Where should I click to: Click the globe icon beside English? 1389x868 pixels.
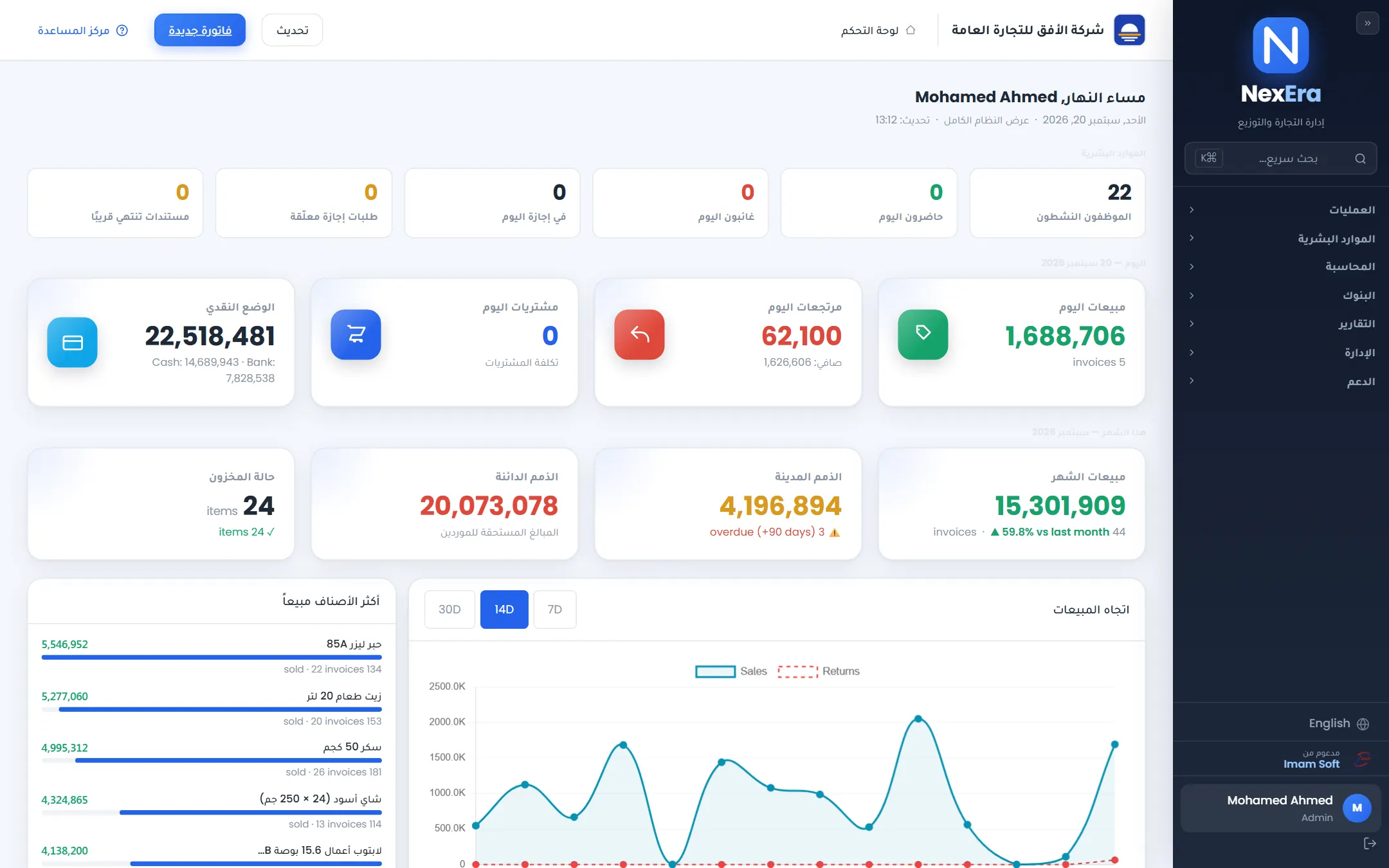tap(1363, 724)
